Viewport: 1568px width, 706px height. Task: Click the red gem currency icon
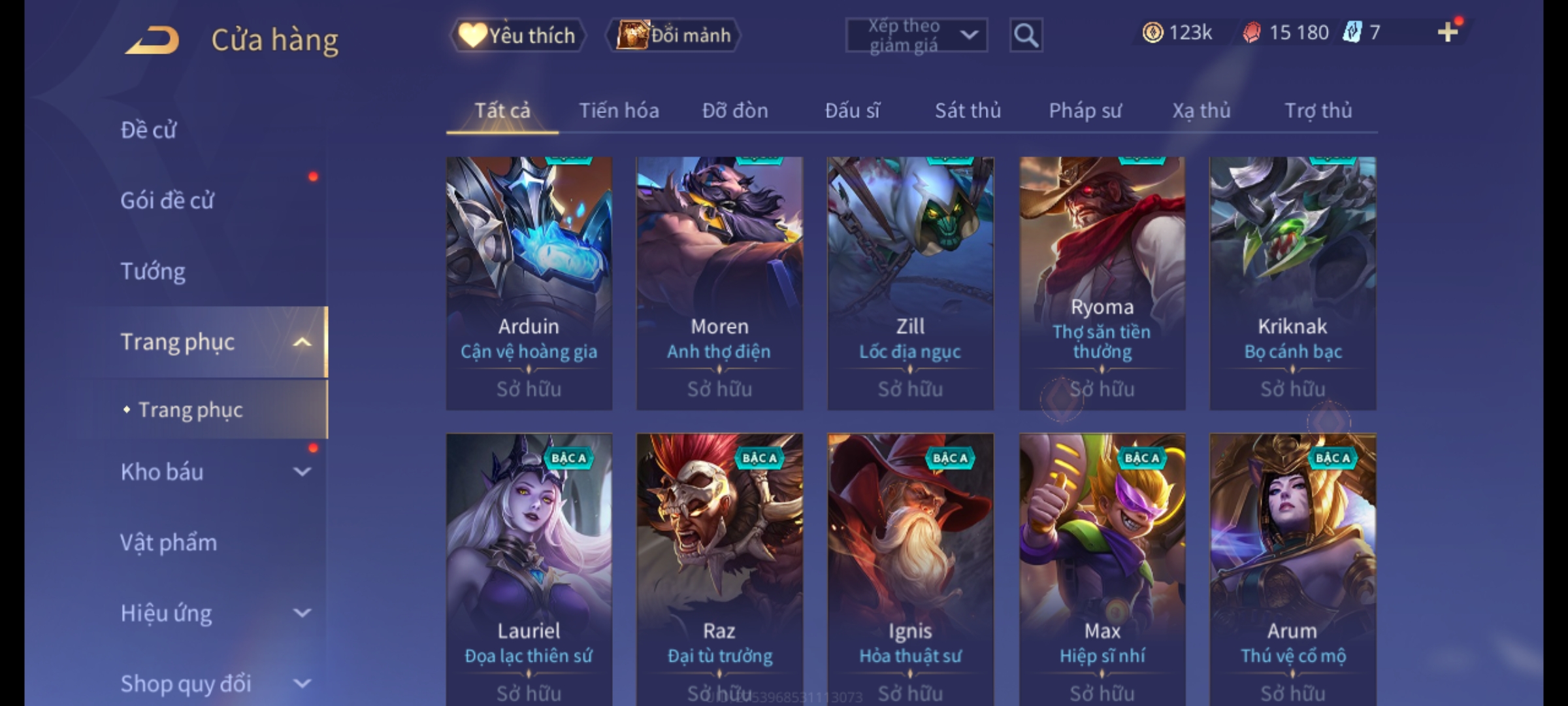pos(1251,32)
